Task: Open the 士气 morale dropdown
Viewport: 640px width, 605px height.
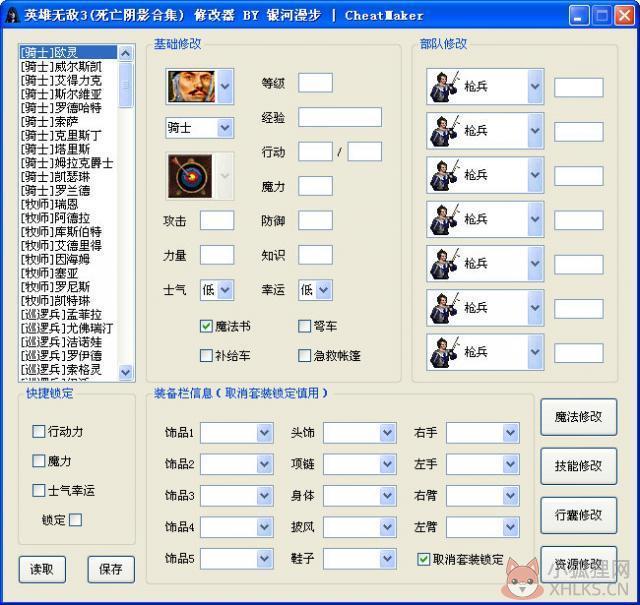Action: (x=225, y=290)
